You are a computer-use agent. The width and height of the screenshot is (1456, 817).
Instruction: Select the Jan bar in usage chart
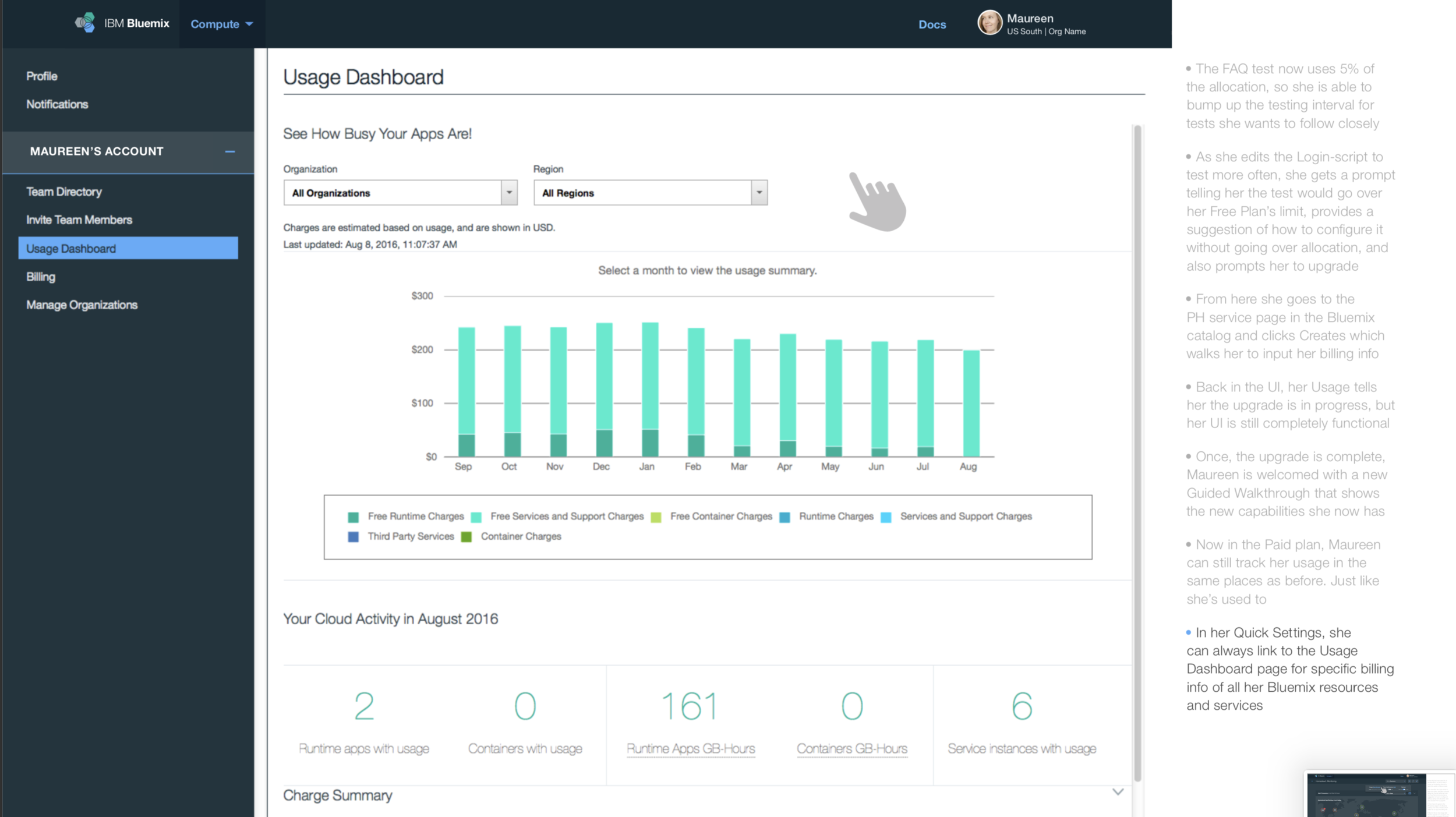pyautogui.click(x=649, y=389)
